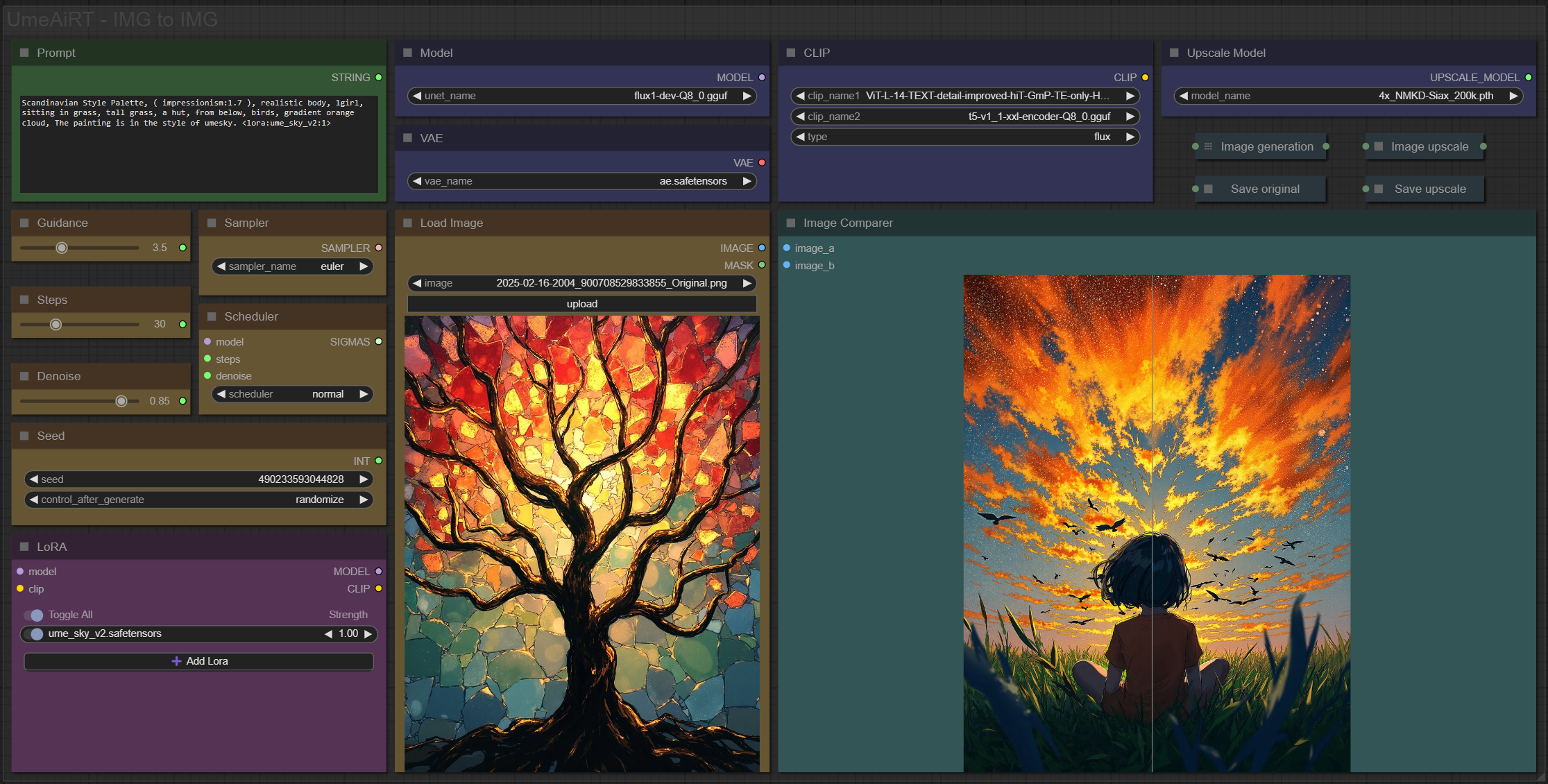
Task: Collapse the Image Comparer node via its header icon
Action: point(790,223)
